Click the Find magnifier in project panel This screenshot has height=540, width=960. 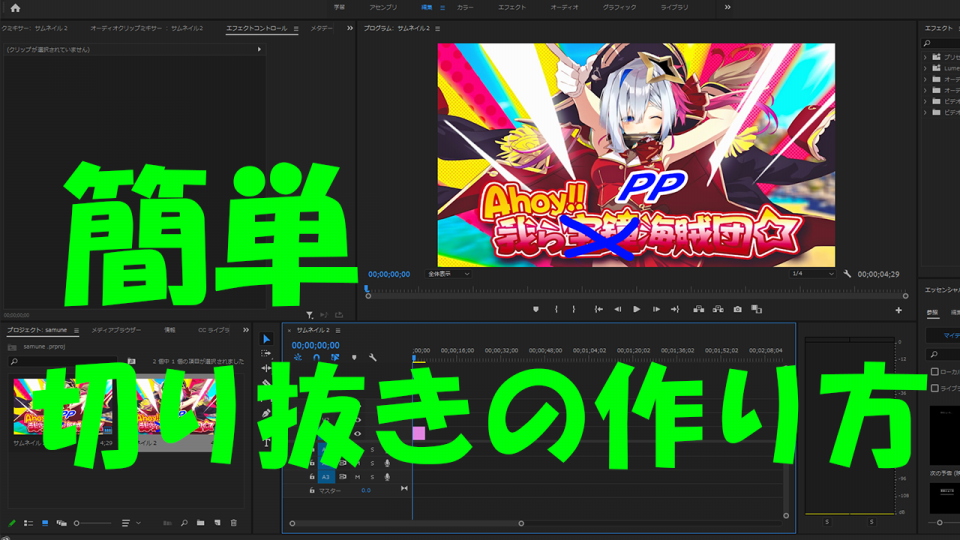point(184,523)
